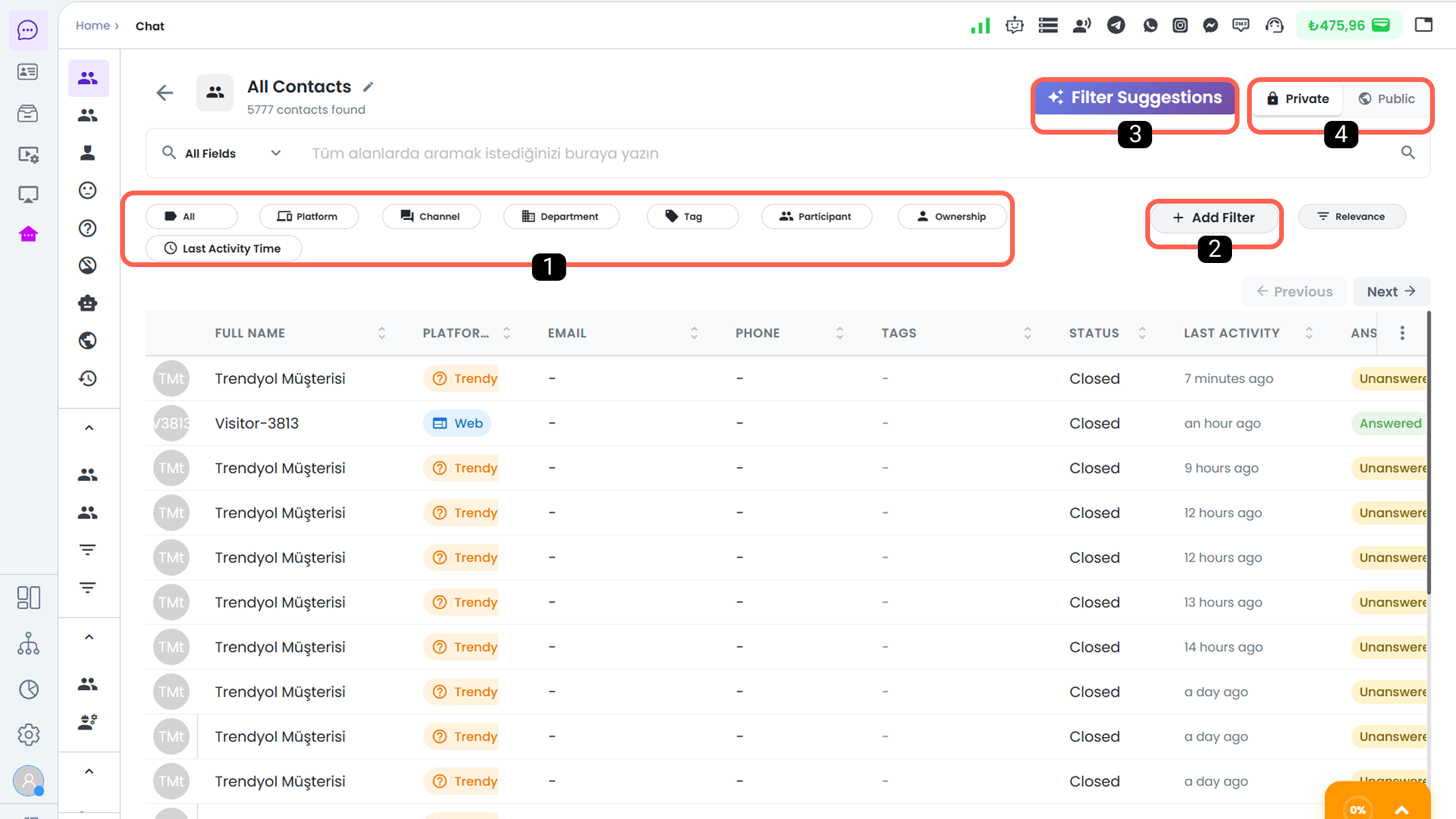Select the Participant filter chip
This screenshot has width=1456, height=819.
pos(817,217)
